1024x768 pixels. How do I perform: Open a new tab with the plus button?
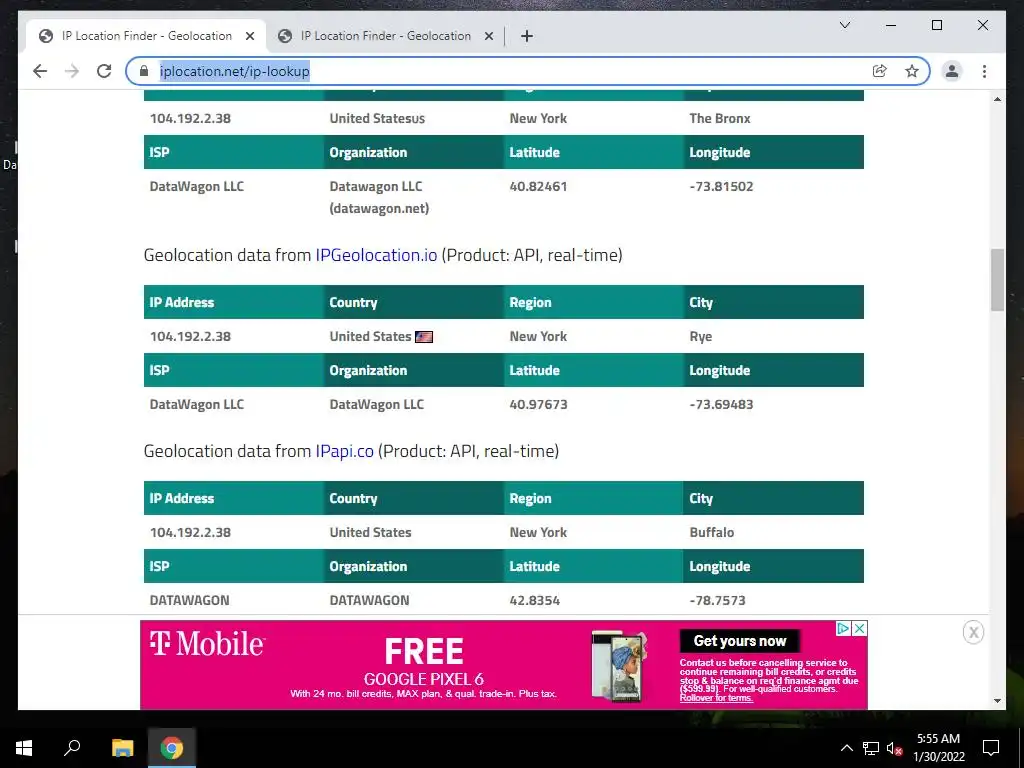[x=527, y=37]
